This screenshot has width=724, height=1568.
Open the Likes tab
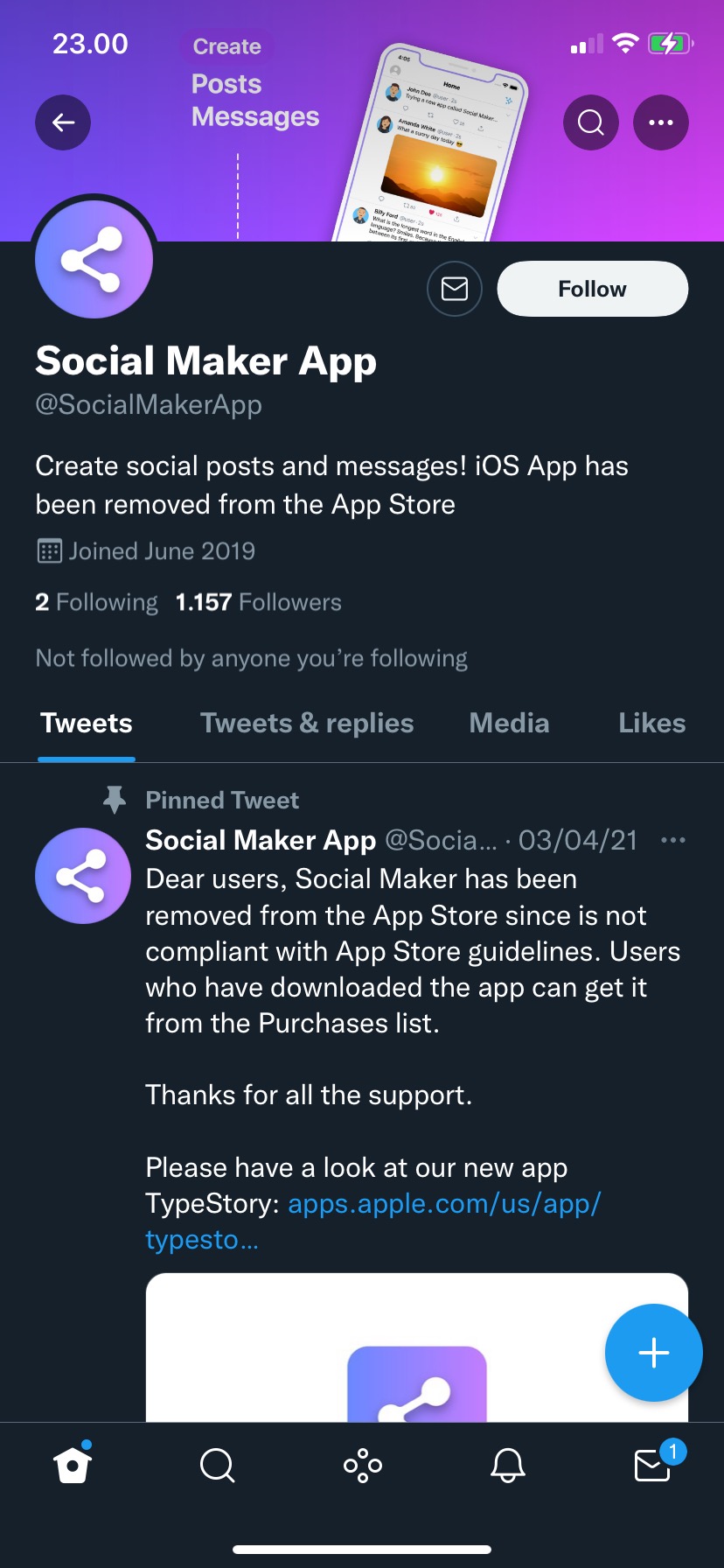pyautogui.click(x=651, y=724)
